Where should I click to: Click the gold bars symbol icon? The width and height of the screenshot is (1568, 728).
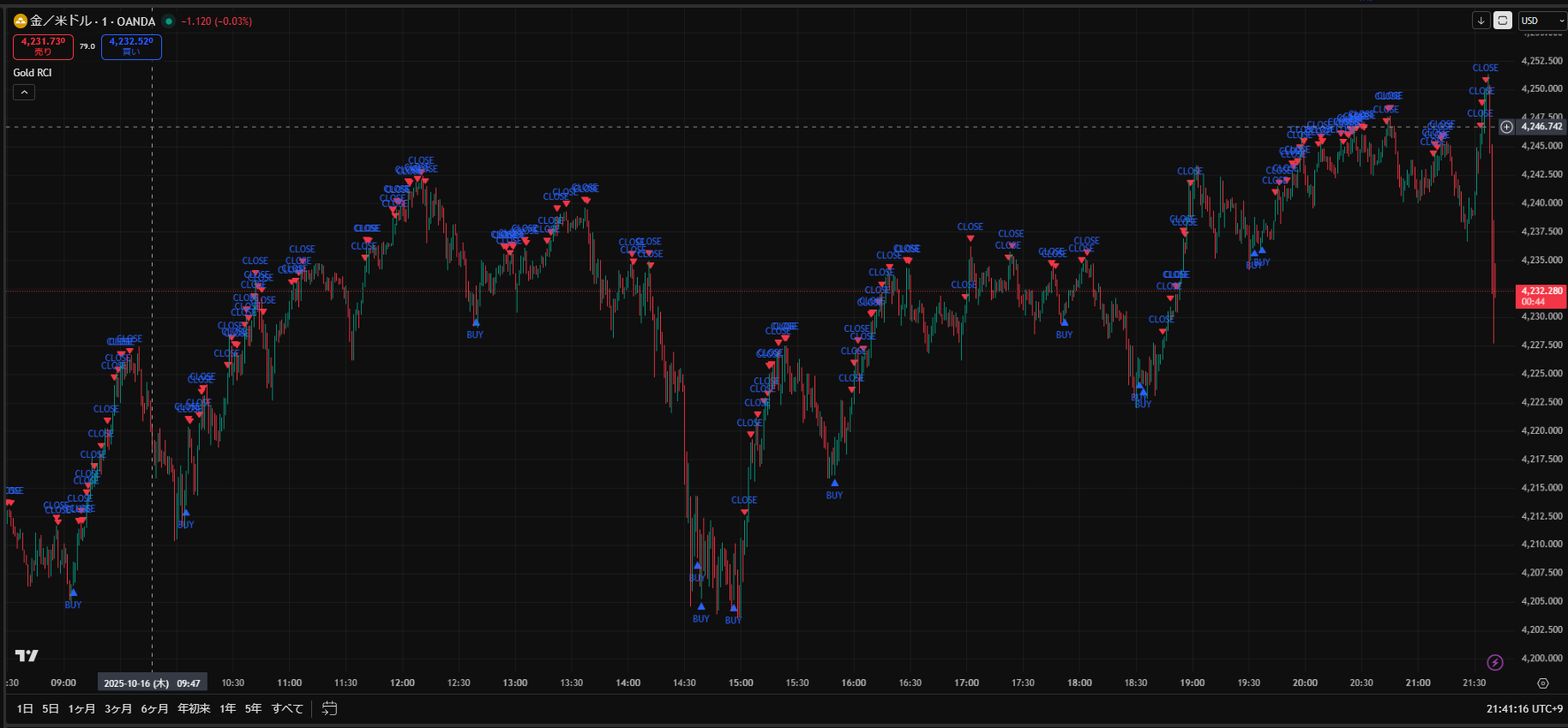(21, 21)
